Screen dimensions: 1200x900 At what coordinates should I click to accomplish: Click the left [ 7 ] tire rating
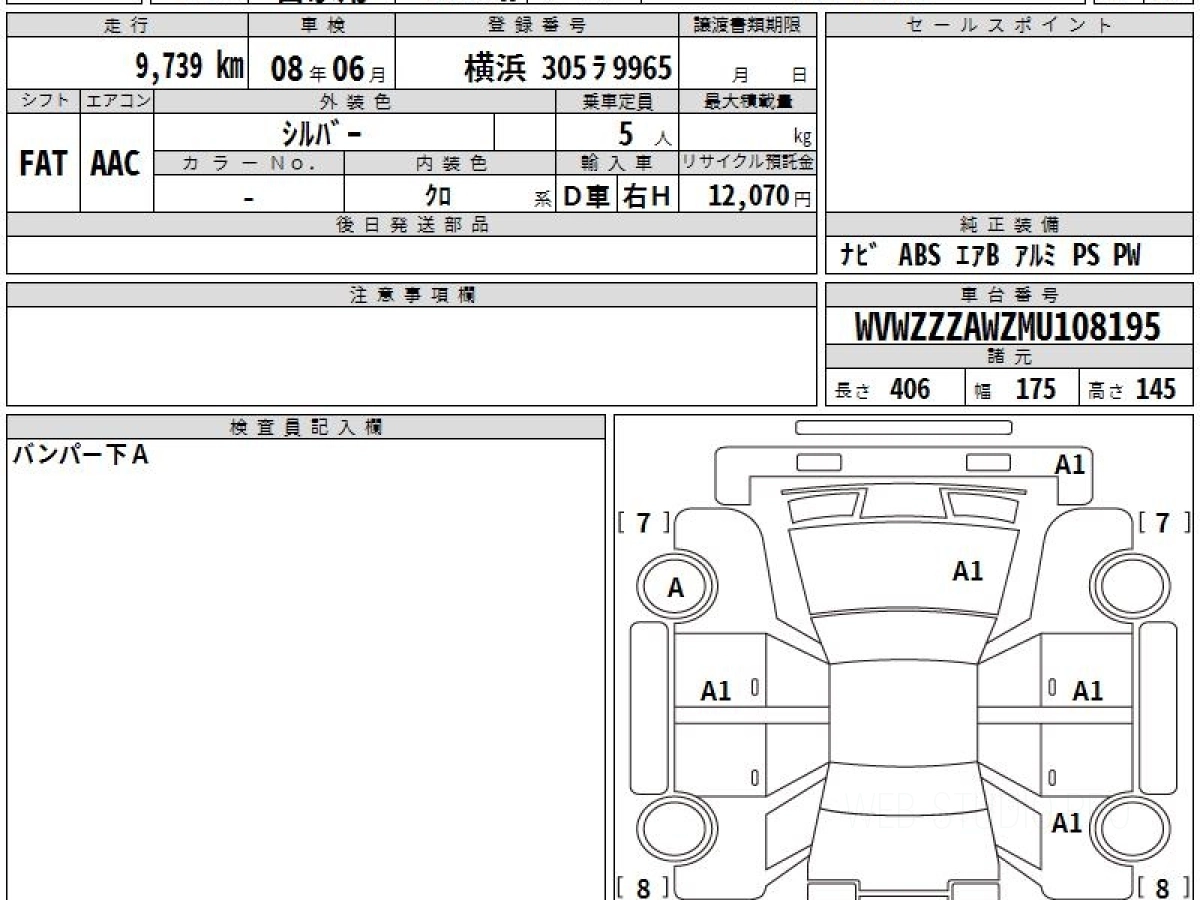(644, 522)
